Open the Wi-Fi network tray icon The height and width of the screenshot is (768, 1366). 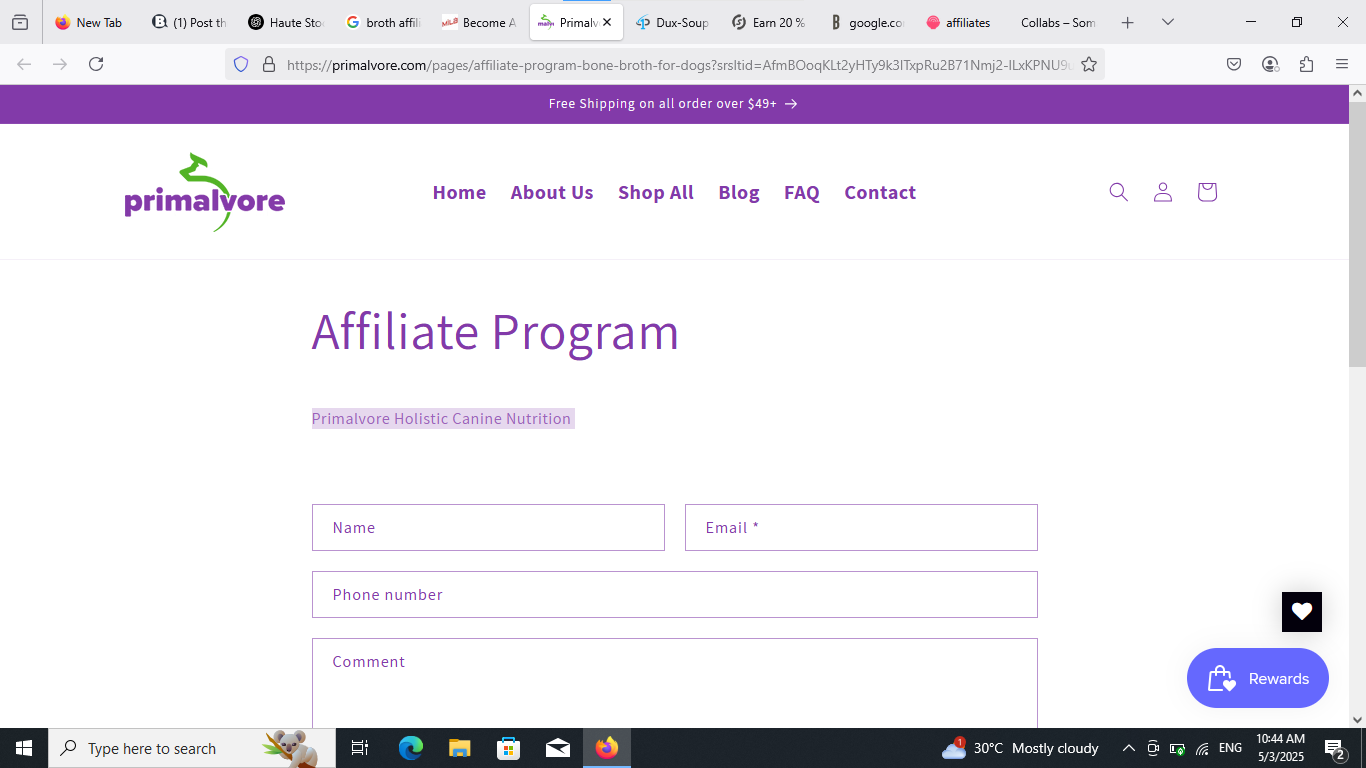click(x=1202, y=748)
